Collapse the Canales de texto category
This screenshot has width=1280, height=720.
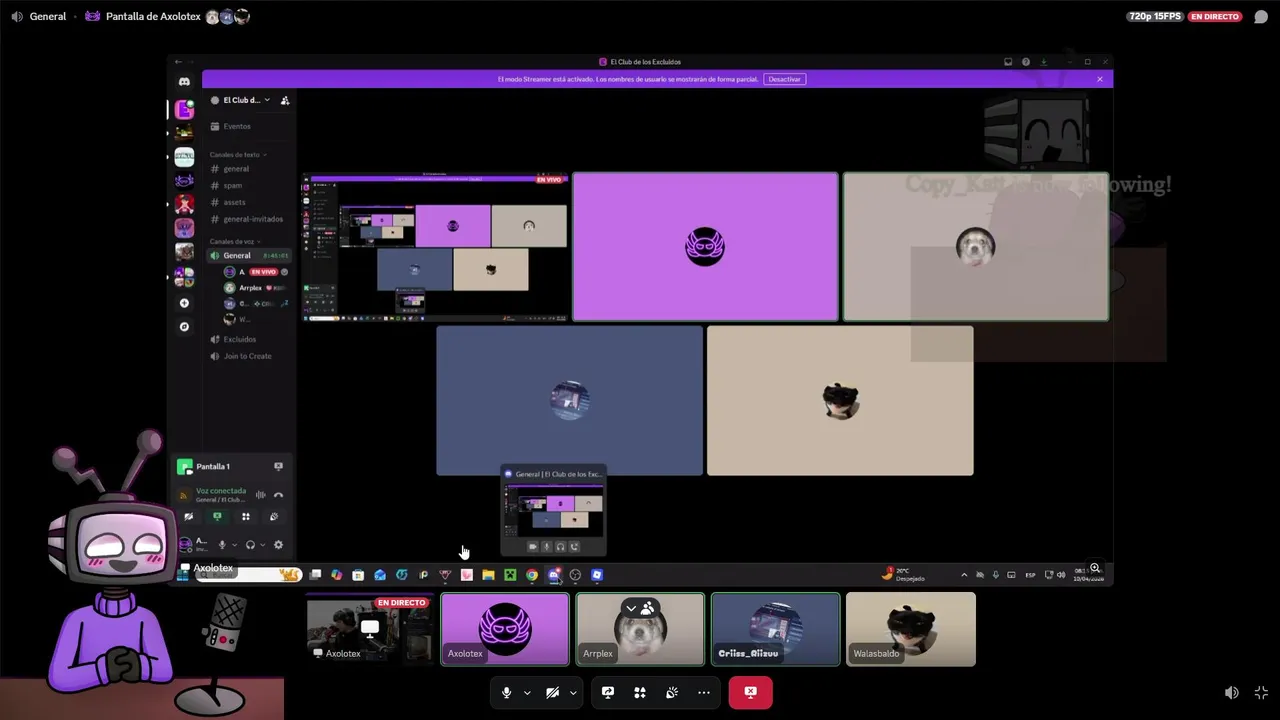point(237,155)
